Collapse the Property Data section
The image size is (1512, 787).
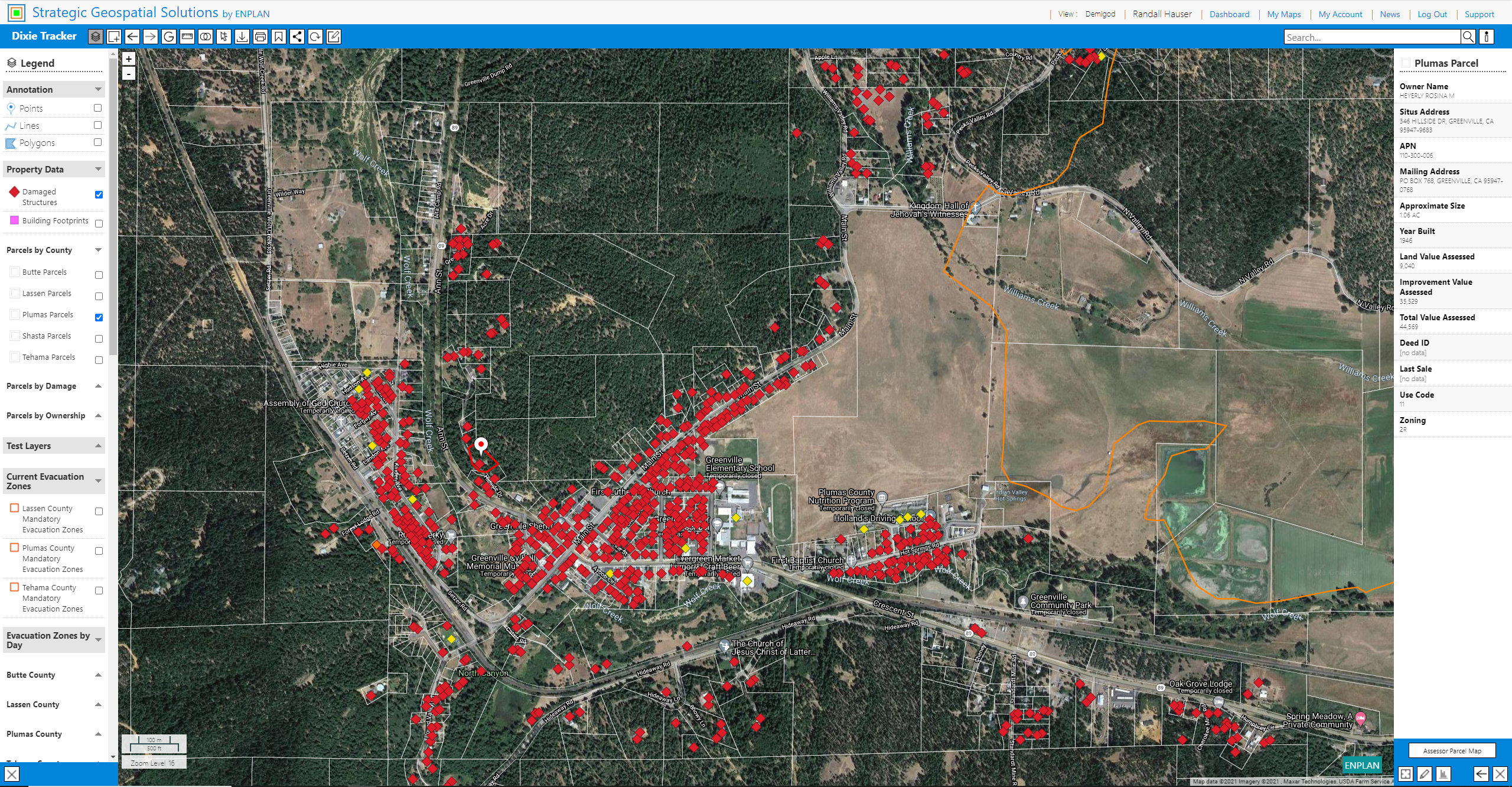[98, 169]
